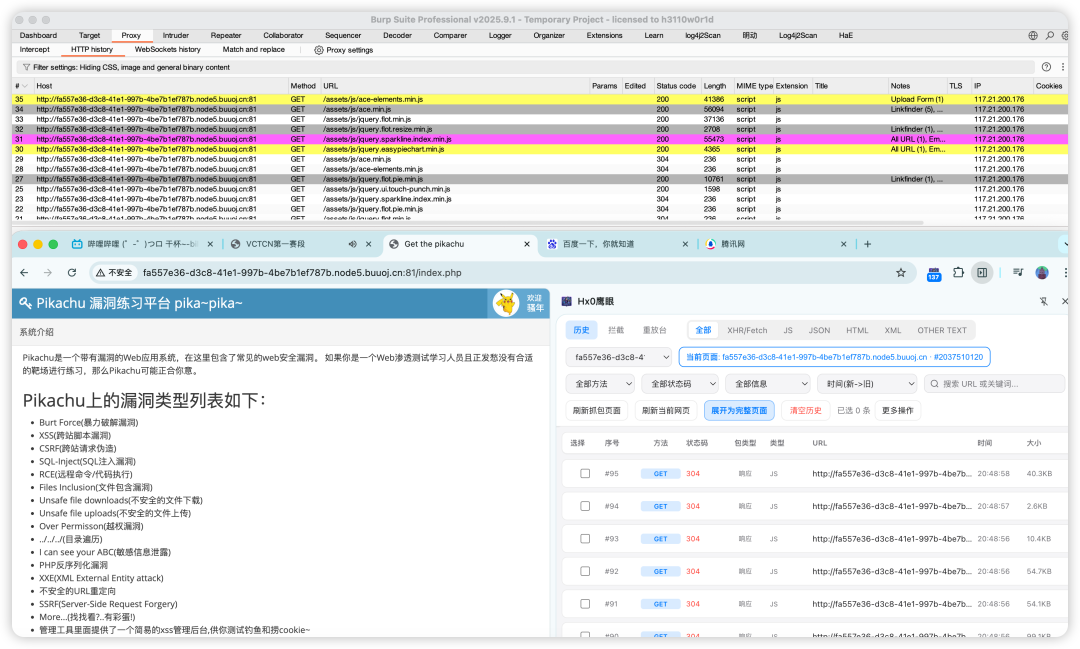The width and height of the screenshot is (1080, 649).
Task: Click the Pikachu avatar in page header
Action: [x=506, y=303]
